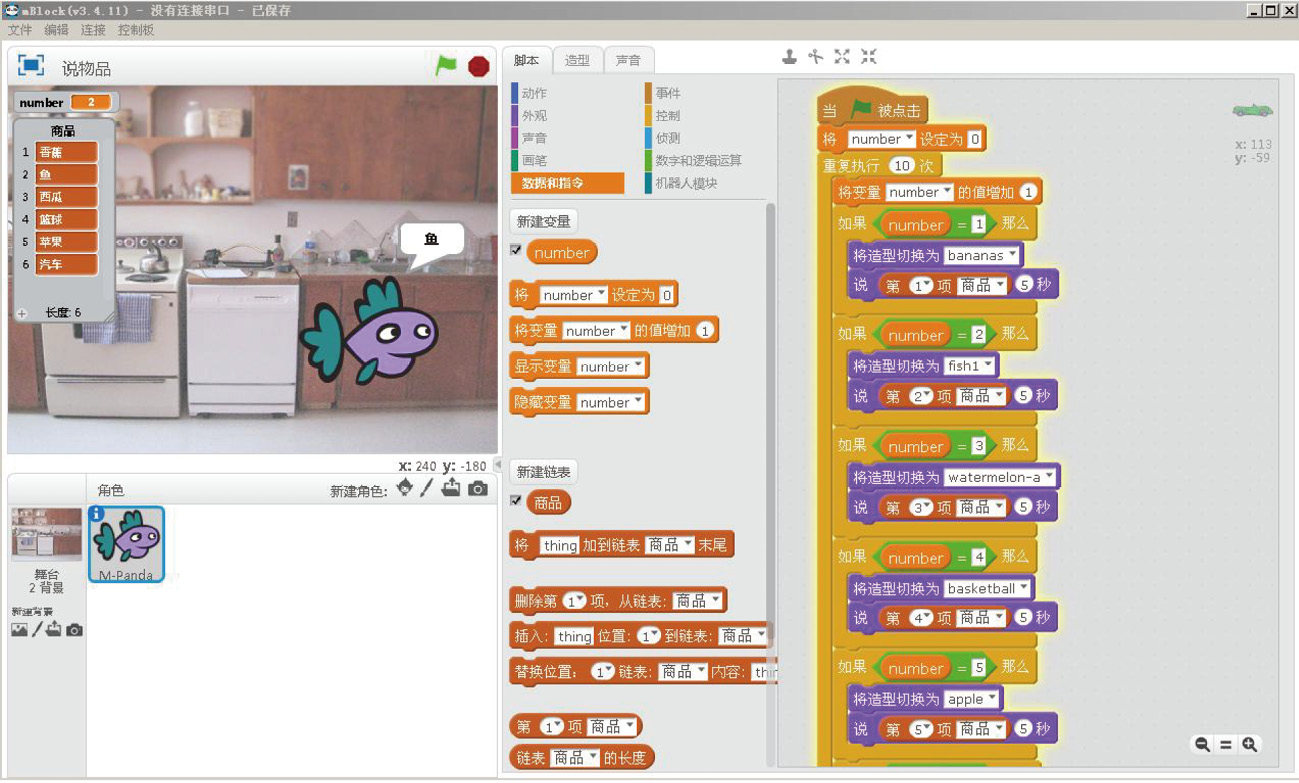Click the fish sprite on the stage
Viewport: 1299px width, 783px height.
tap(371, 332)
